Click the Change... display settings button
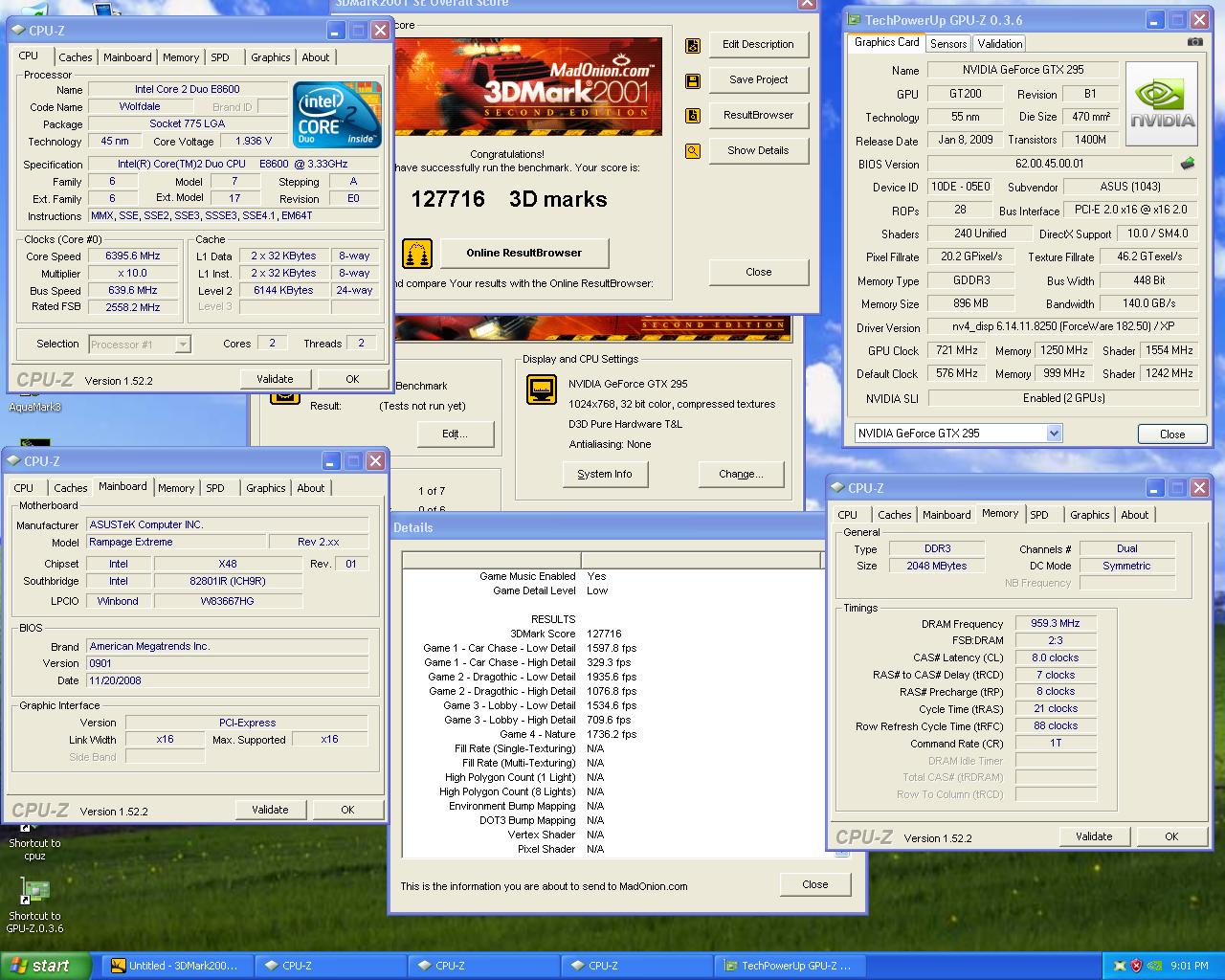This screenshot has width=1225, height=980. click(741, 475)
